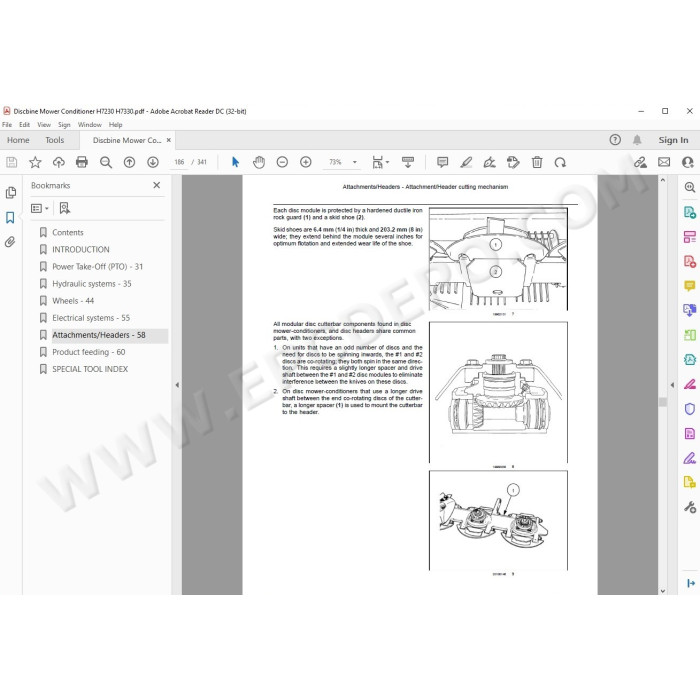Select the highlight text tool

[x=466, y=162]
